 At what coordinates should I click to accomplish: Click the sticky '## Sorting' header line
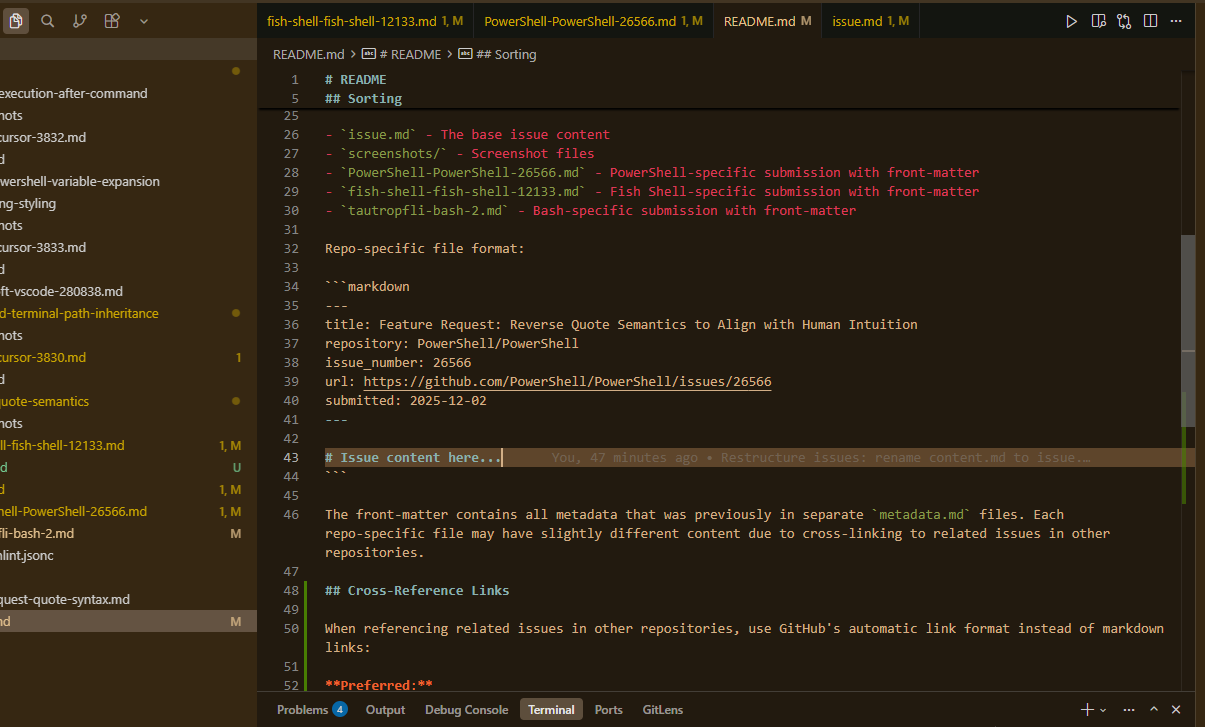point(363,98)
